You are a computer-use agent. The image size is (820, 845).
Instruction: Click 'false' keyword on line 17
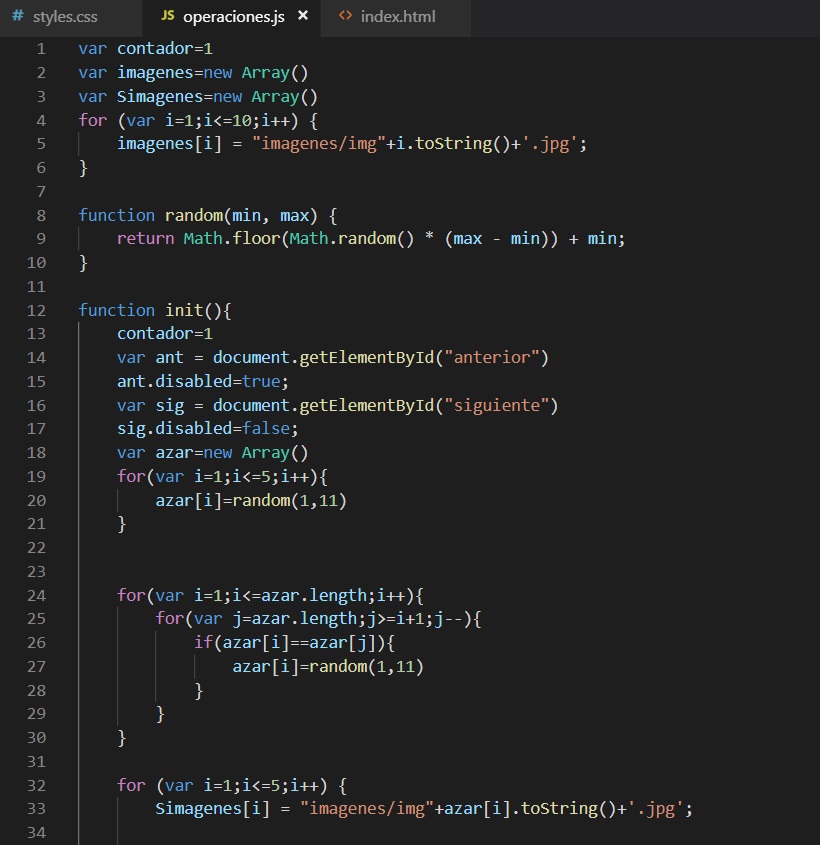[266, 428]
